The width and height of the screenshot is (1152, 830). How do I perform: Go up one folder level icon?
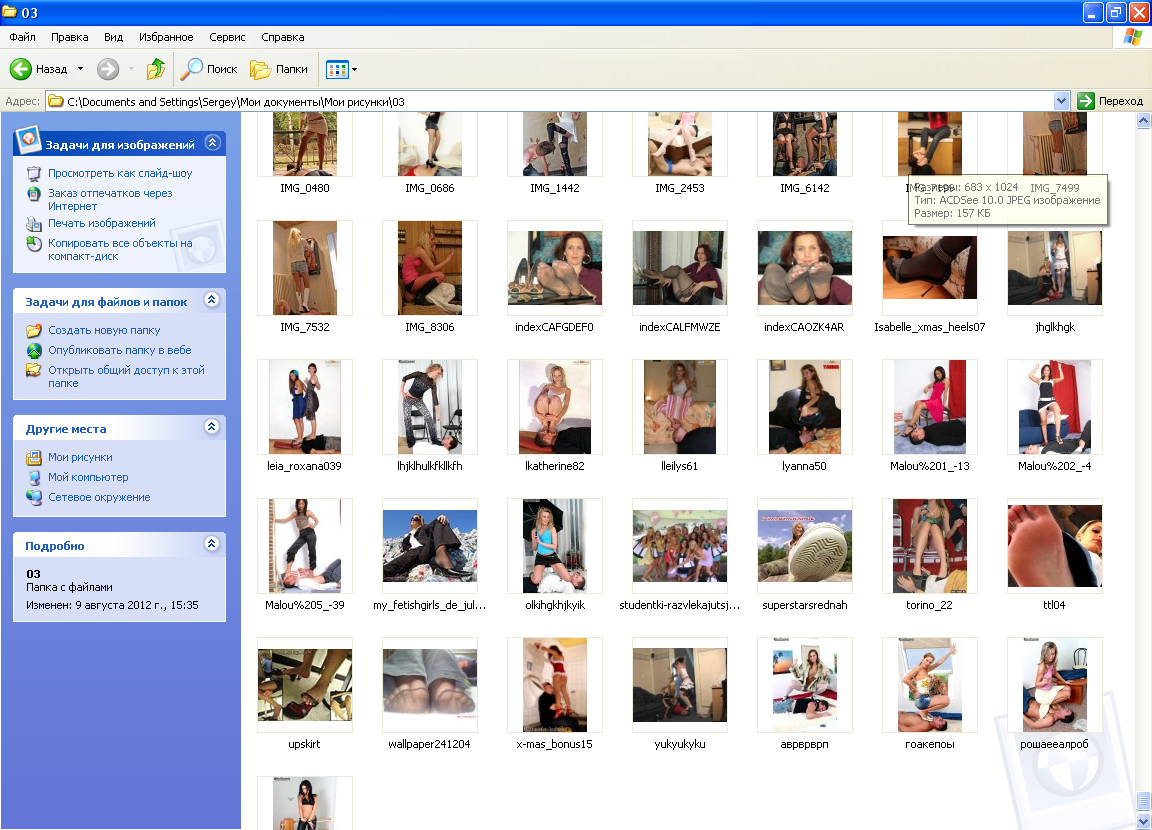(156, 69)
